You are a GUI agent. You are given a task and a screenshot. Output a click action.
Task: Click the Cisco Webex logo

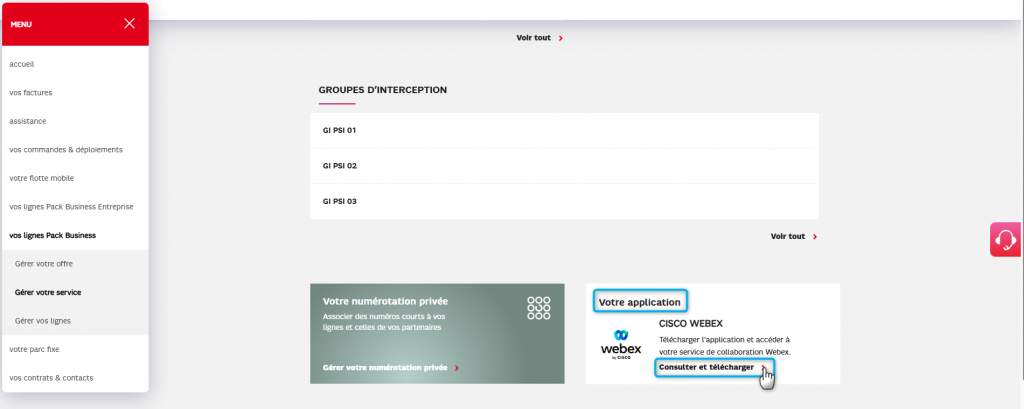click(x=620, y=343)
